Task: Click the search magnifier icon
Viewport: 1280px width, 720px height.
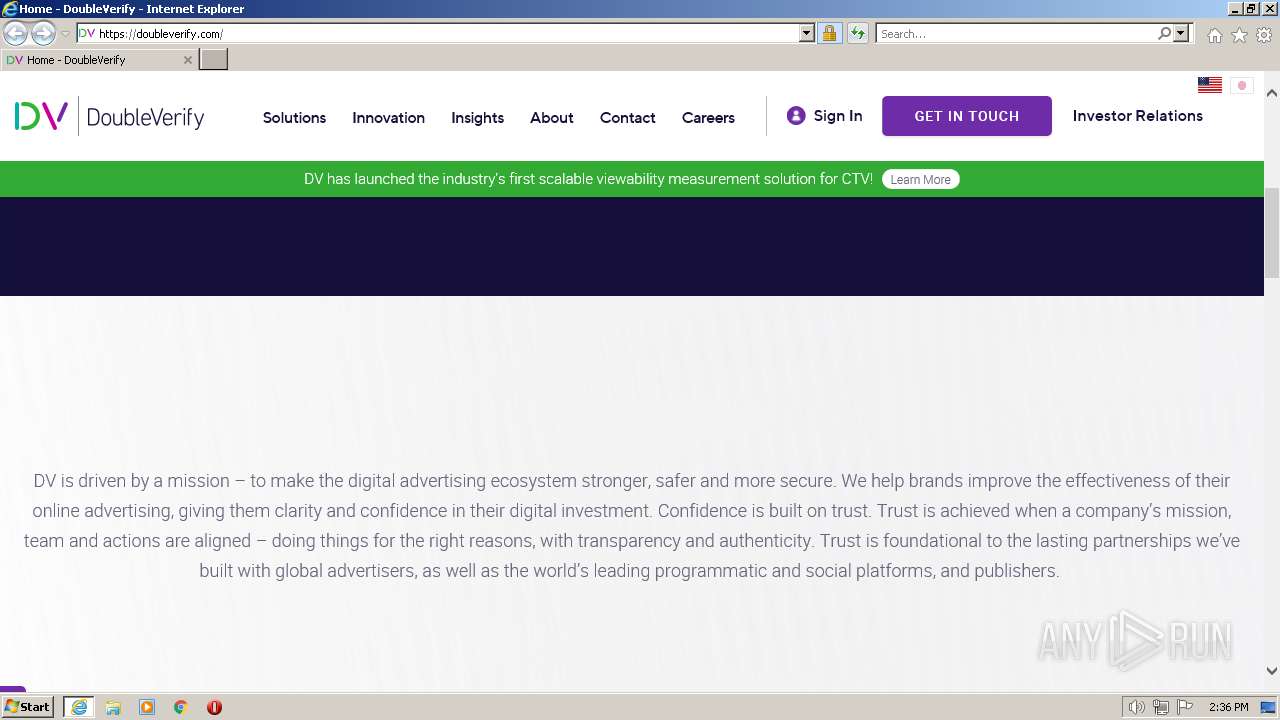Action: pyautogui.click(x=1164, y=33)
